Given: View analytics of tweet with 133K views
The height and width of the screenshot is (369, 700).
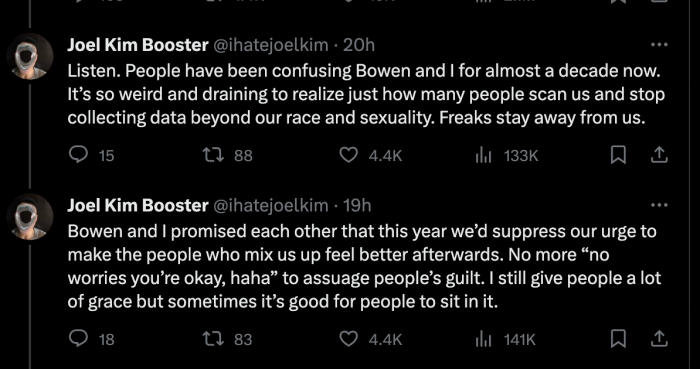Looking at the screenshot, I should [x=483, y=155].
